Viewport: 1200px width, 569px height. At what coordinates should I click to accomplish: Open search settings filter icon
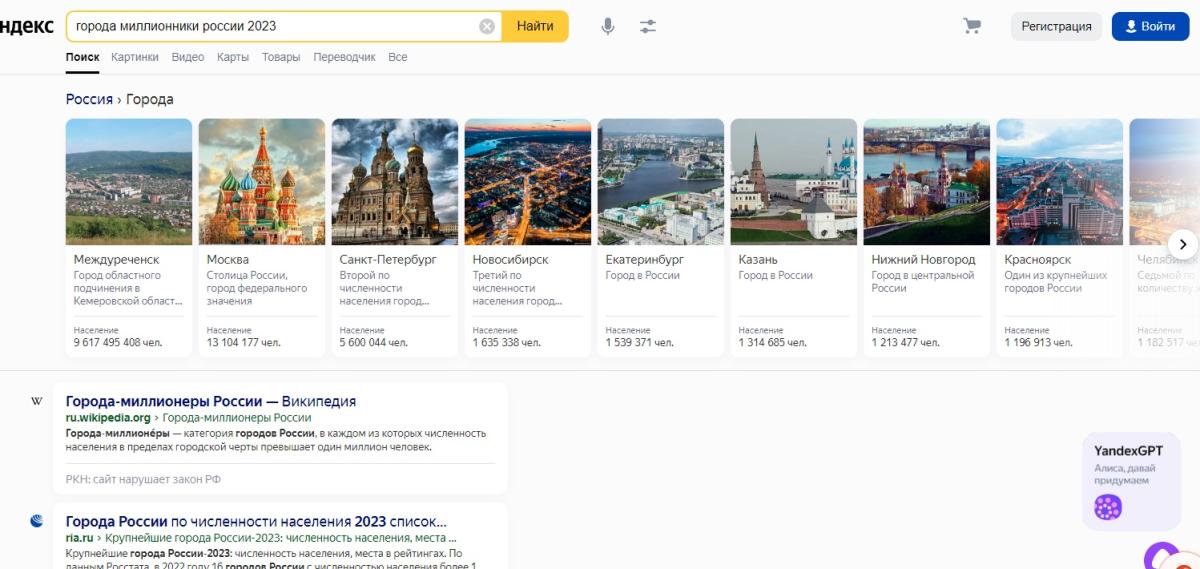[x=648, y=27]
